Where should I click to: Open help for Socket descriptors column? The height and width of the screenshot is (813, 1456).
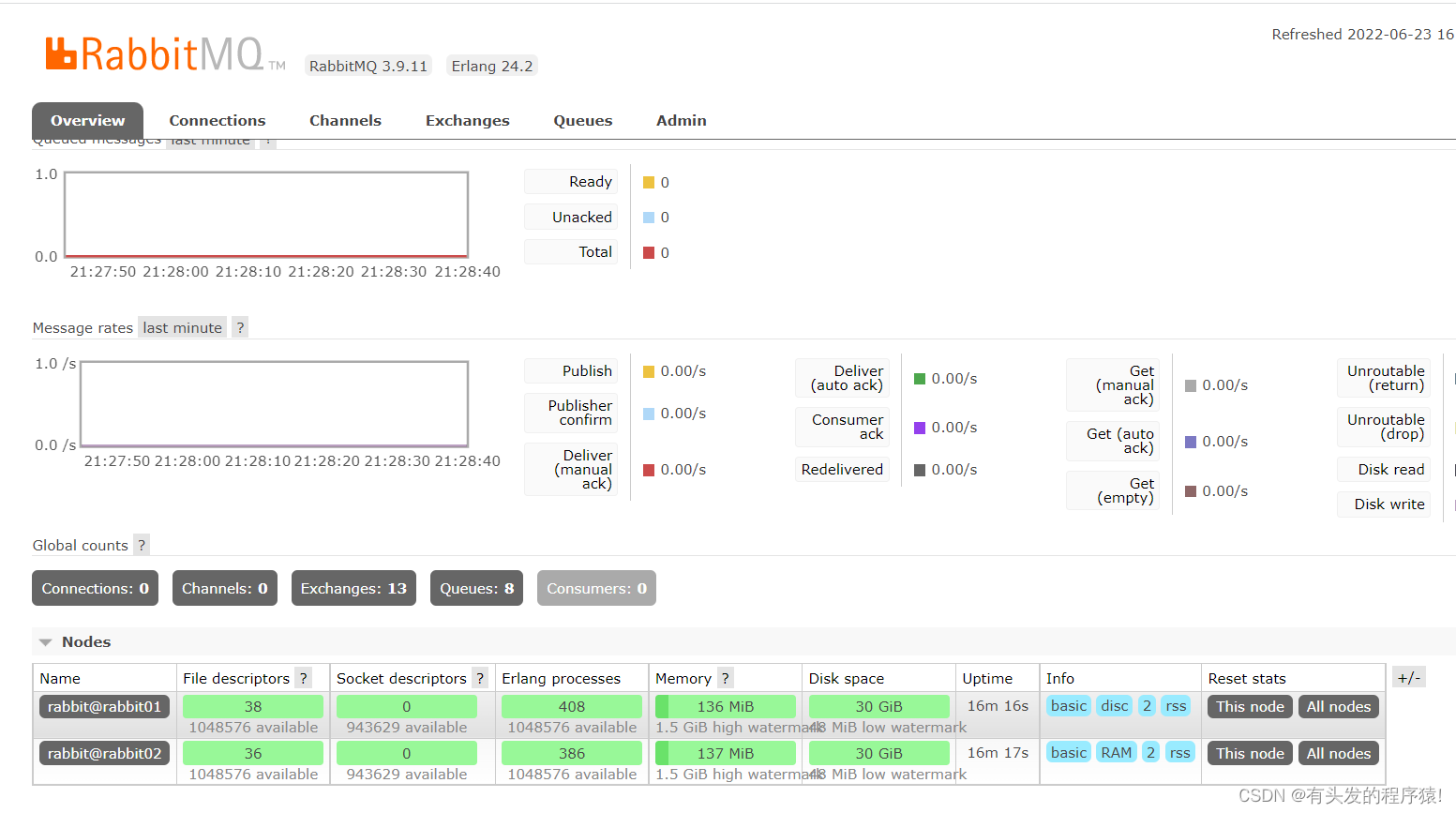coord(479,678)
